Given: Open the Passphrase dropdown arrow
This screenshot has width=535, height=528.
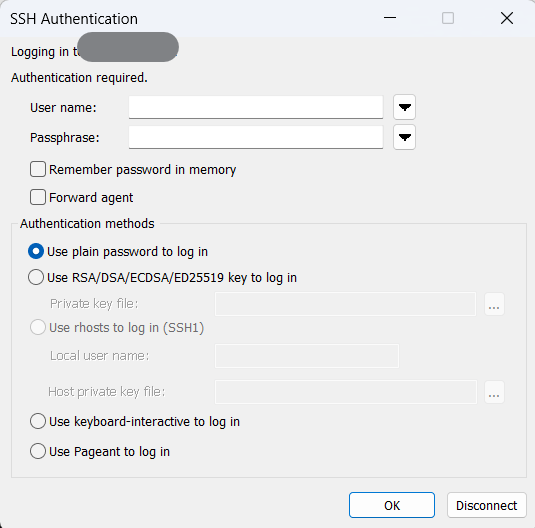Looking at the screenshot, I should 404,137.
